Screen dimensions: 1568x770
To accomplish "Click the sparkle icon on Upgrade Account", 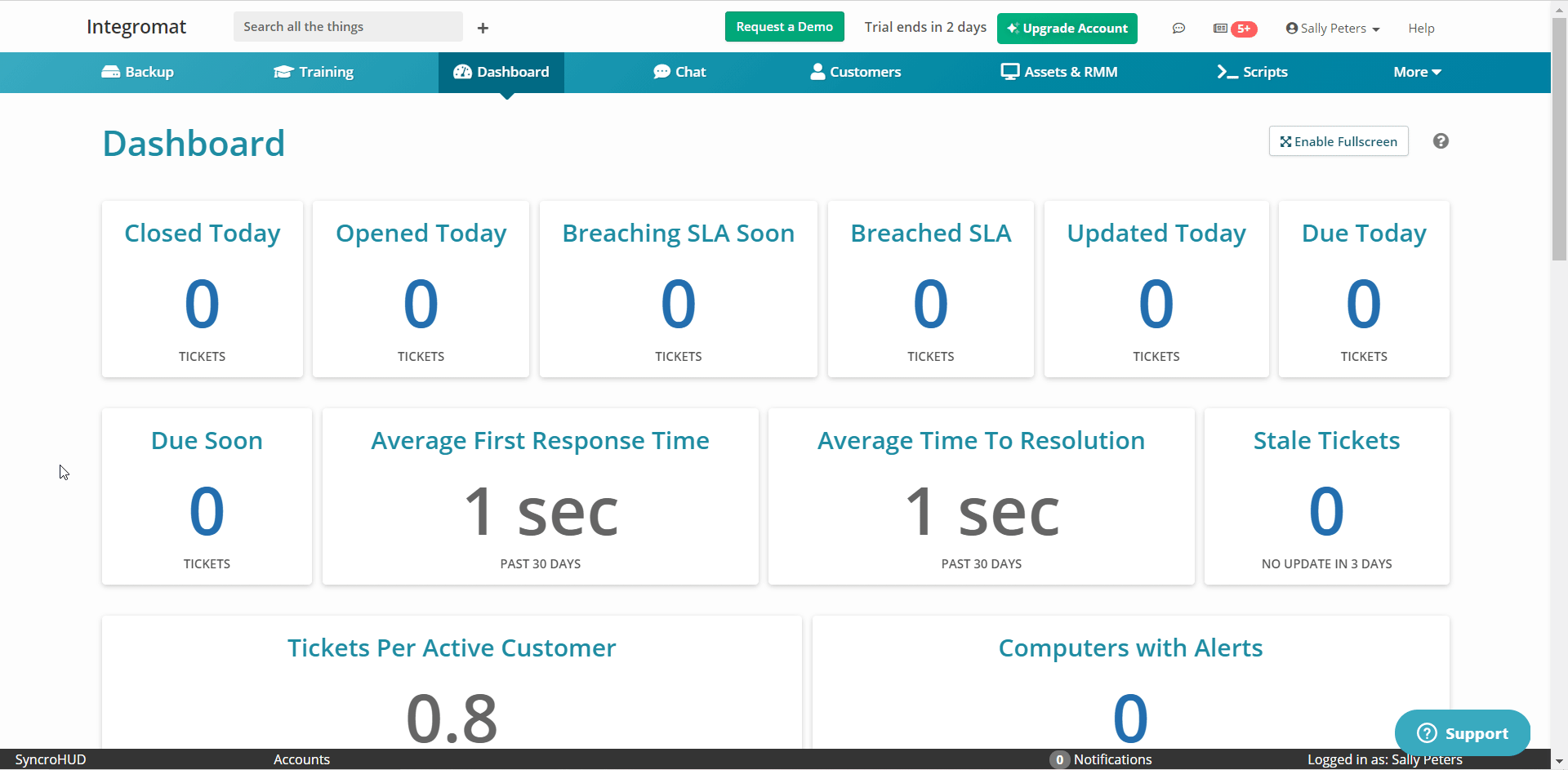I will click(1013, 29).
